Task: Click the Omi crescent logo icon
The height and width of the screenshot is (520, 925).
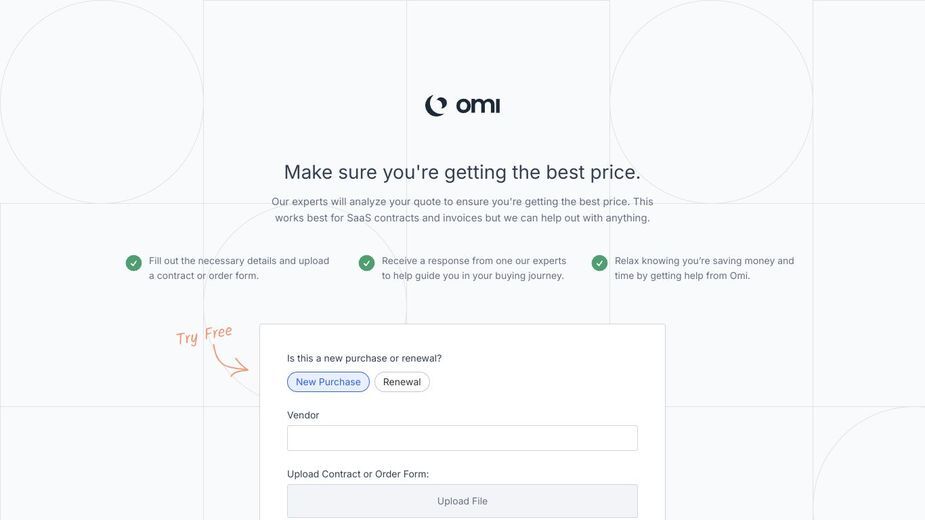Action: pyautogui.click(x=436, y=106)
